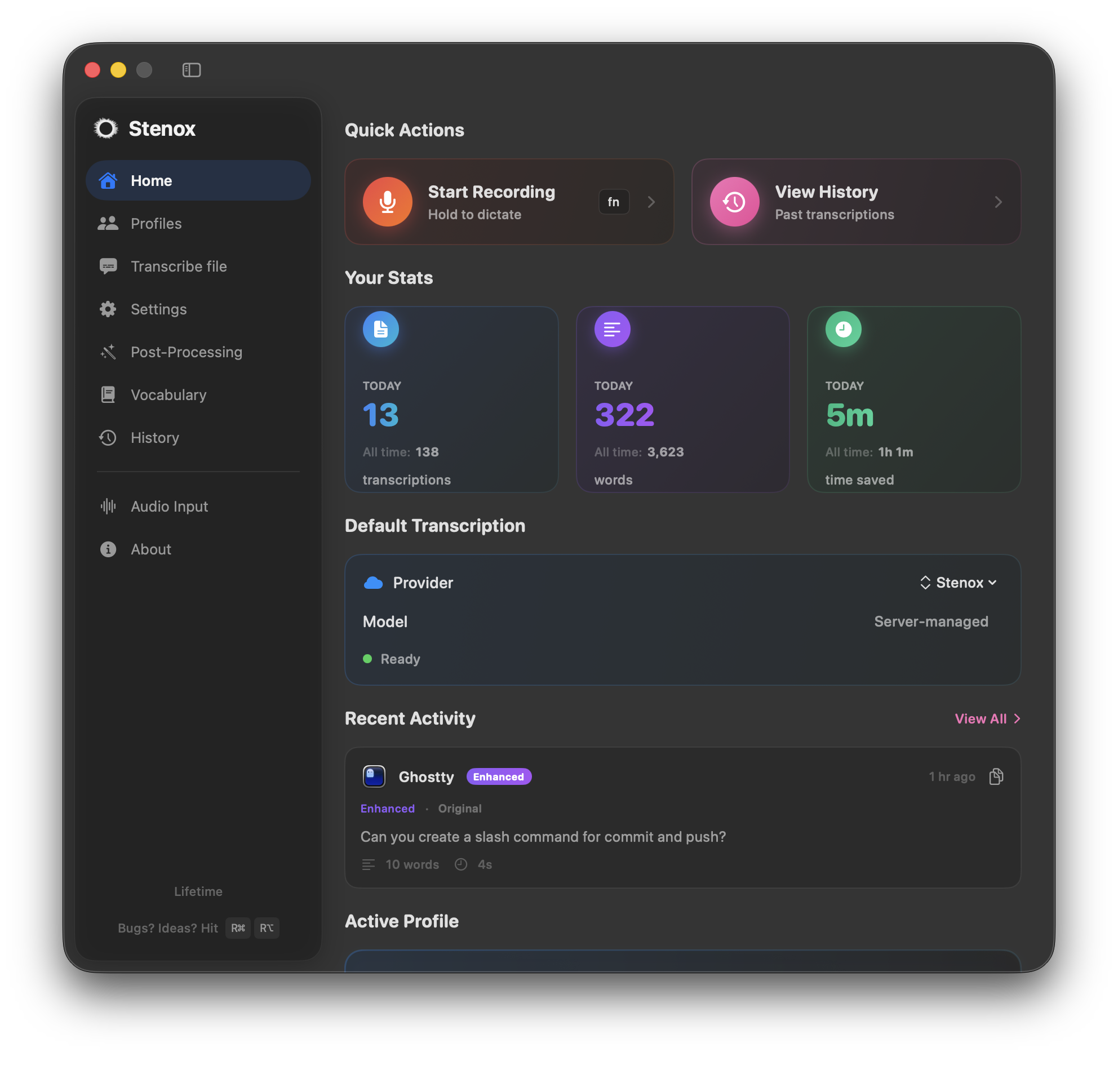This screenshot has width=1118, height=1092.
Task: Copy the Ghostty transcription with copy icon
Action: pyautogui.click(x=996, y=776)
